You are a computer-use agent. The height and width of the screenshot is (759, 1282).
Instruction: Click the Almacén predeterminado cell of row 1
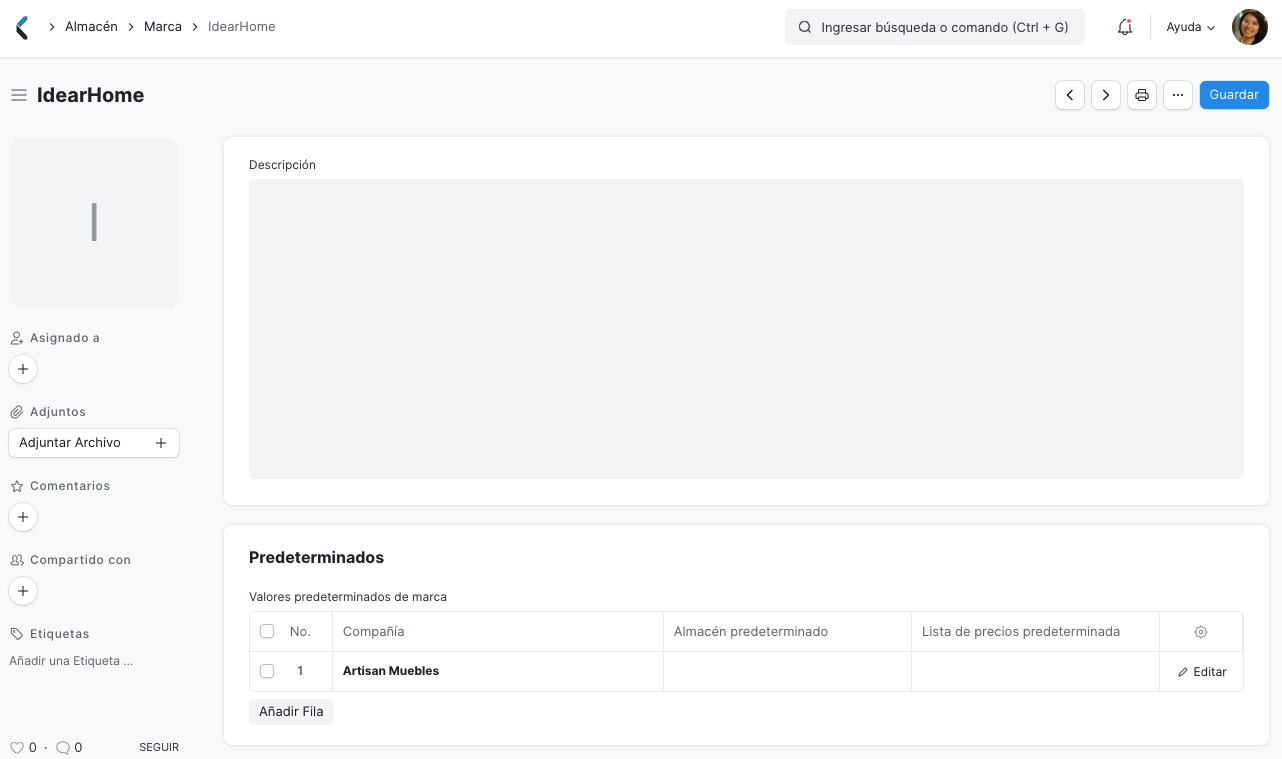tap(788, 671)
